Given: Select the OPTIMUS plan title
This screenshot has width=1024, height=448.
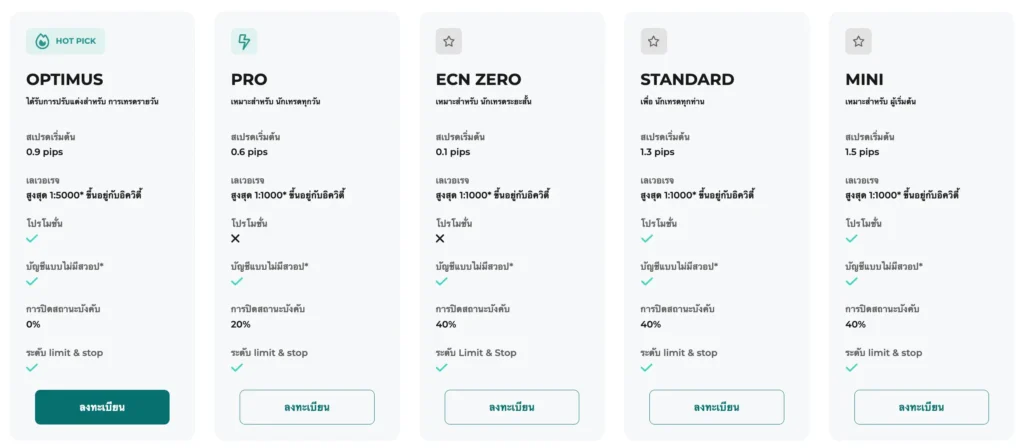Looking at the screenshot, I should (x=64, y=80).
